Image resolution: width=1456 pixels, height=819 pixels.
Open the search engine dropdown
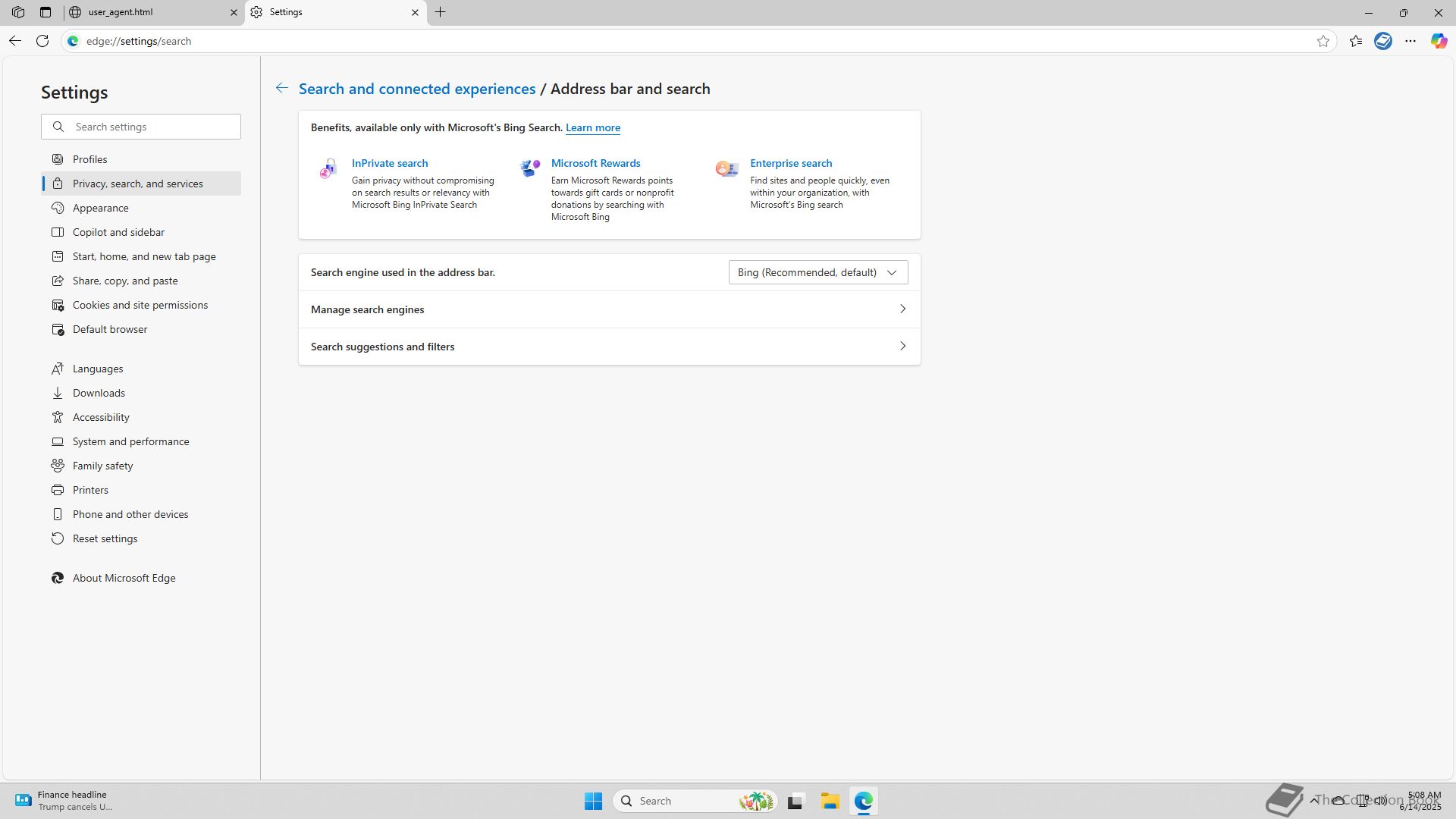[817, 272]
